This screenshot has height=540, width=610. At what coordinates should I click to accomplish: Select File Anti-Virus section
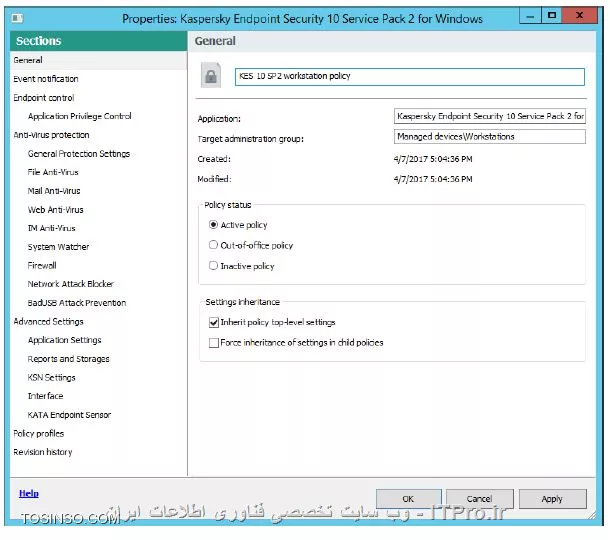pos(53,172)
